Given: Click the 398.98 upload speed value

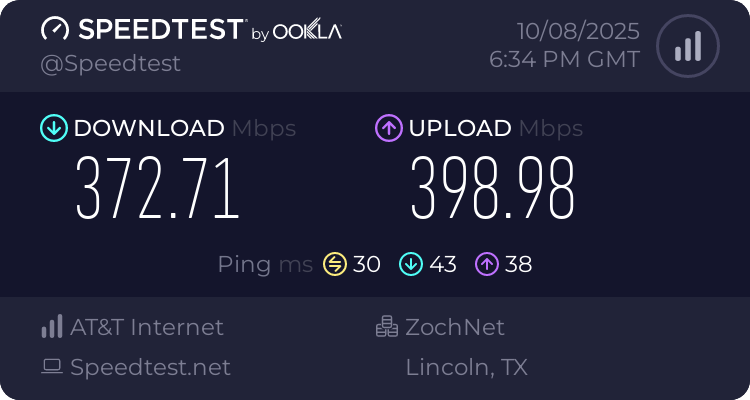Looking at the screenshot, I should pos(493,189).
